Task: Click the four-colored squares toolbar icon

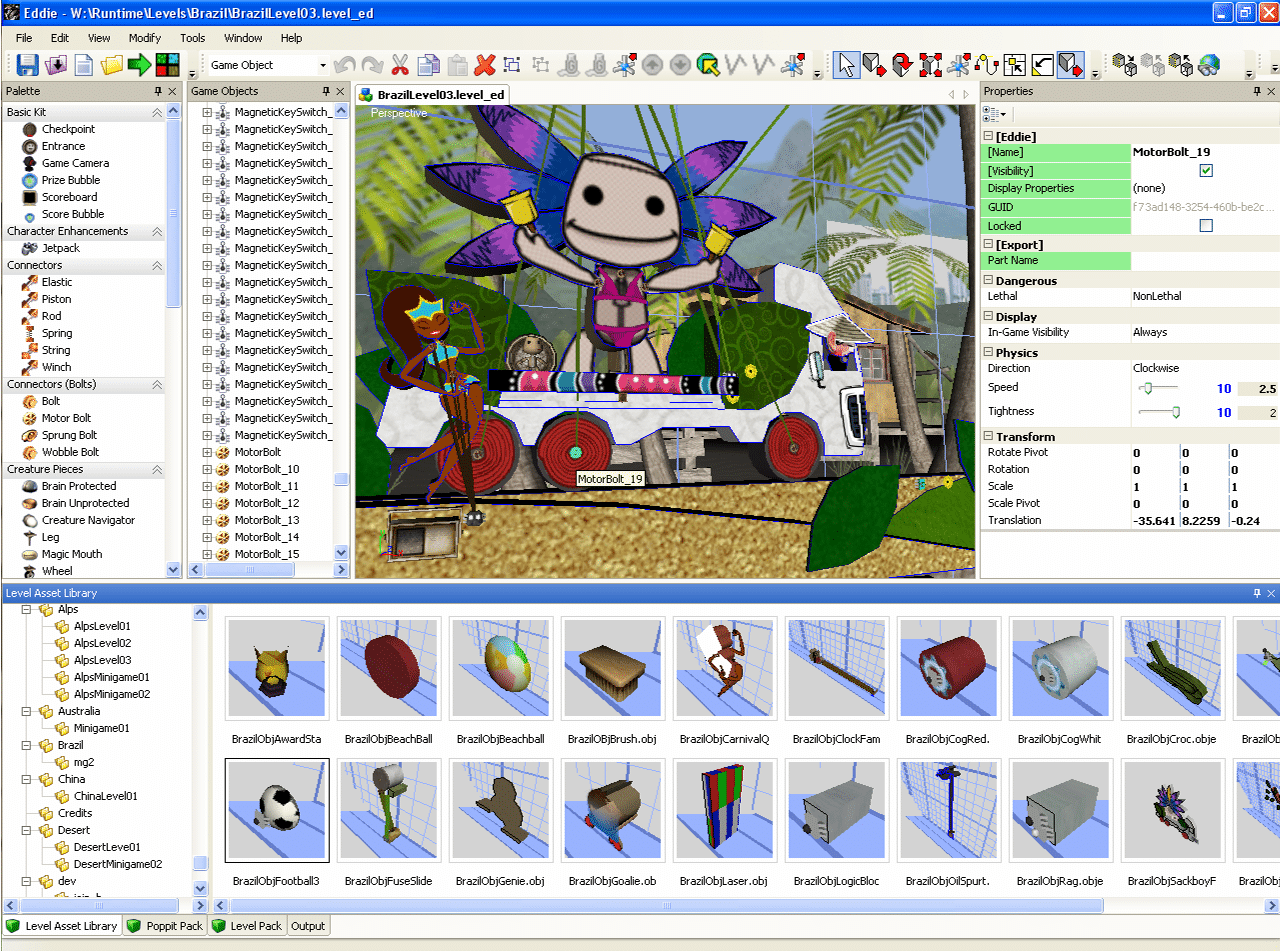Action: (x=167, y=65)
